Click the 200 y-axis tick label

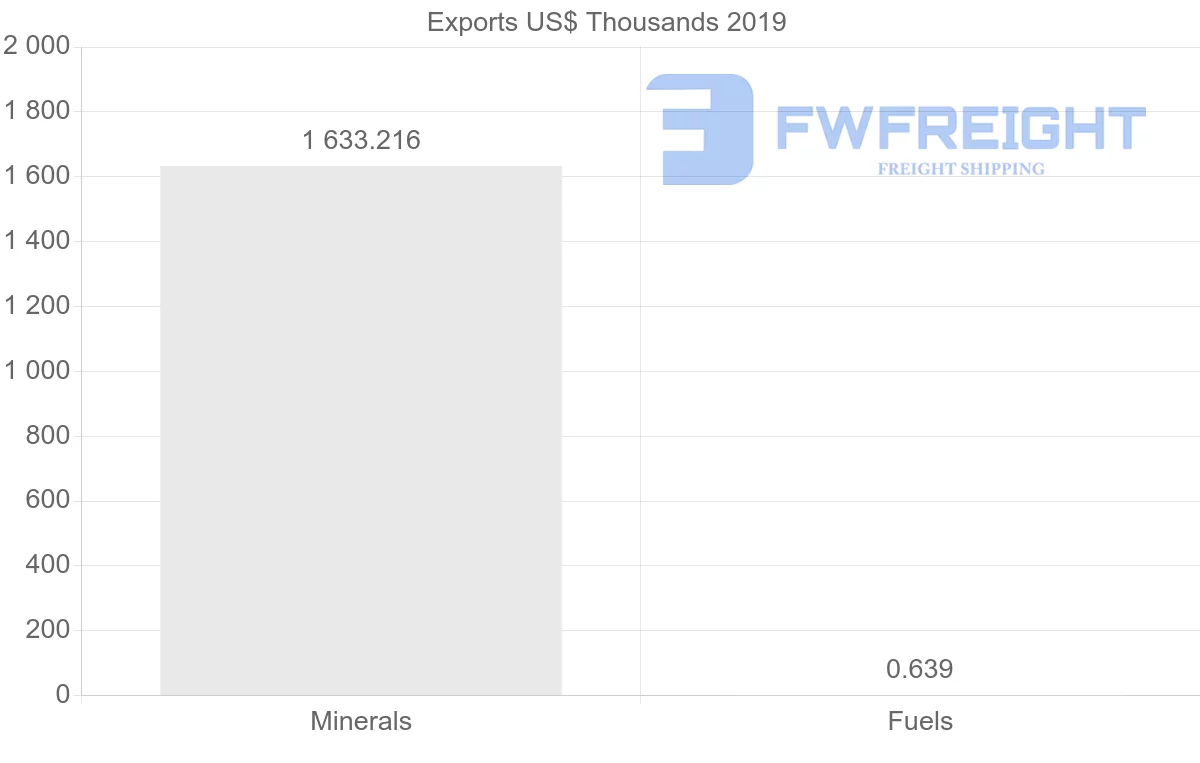pyautogui.click(x=47, y=630)
